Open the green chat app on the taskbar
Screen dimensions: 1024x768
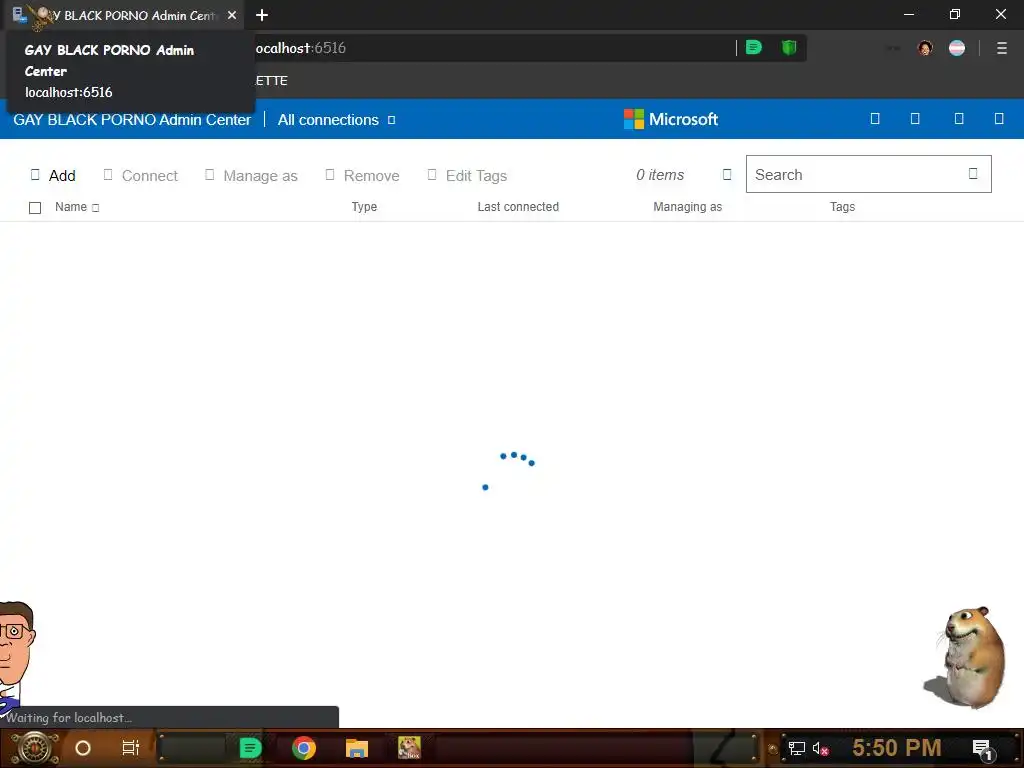point(250,748)
